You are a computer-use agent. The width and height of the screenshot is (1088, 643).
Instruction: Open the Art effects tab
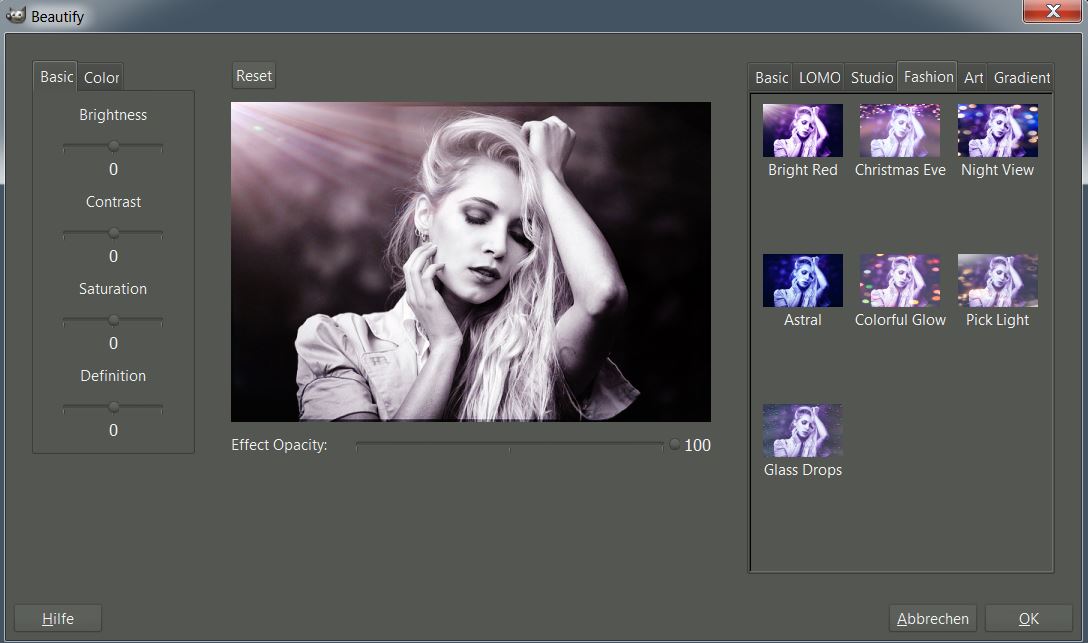pos(973,78)
